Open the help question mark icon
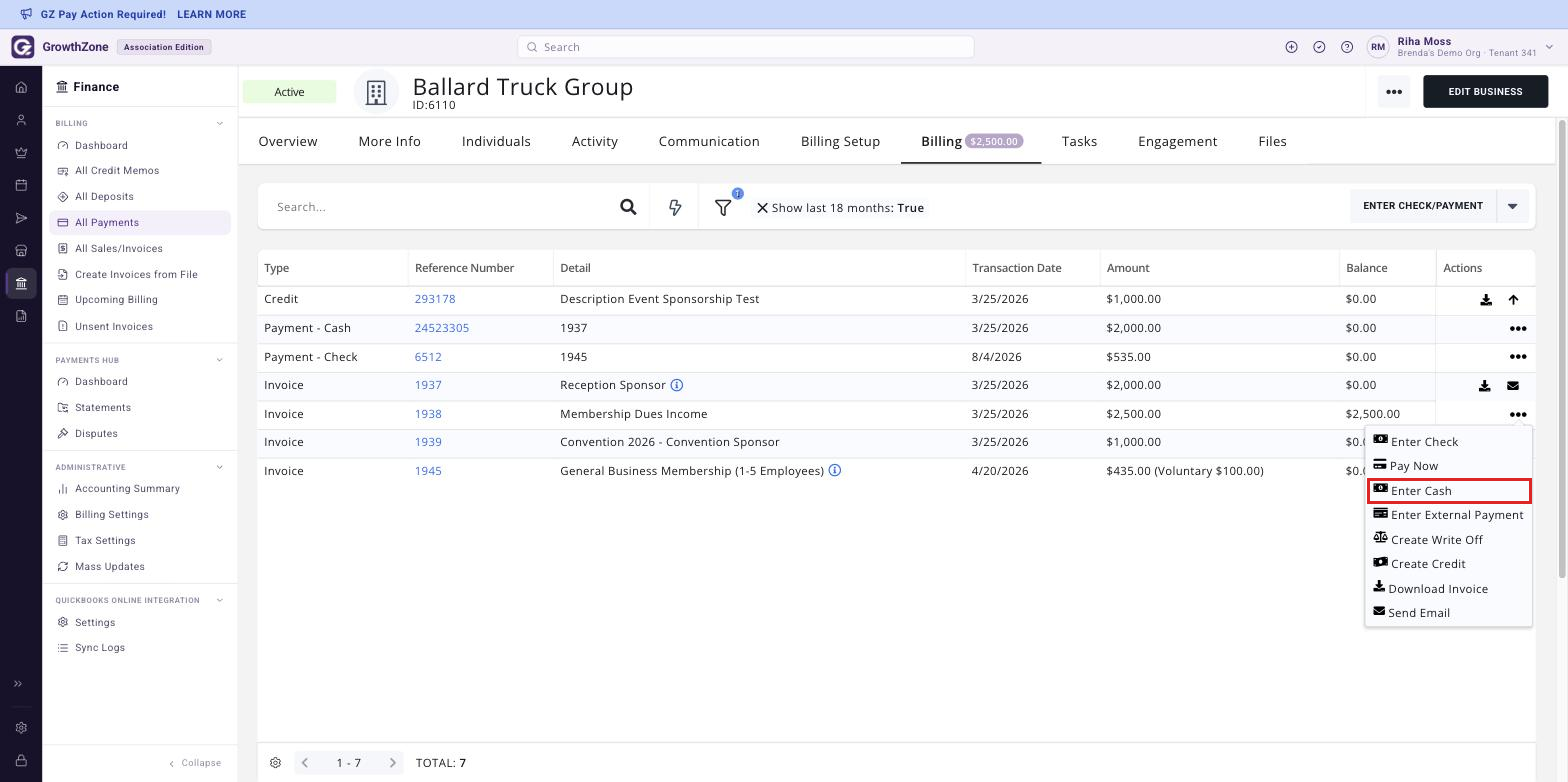Screen dimensions: 1568x782 pyautogui.click(x=1347, y=47)
